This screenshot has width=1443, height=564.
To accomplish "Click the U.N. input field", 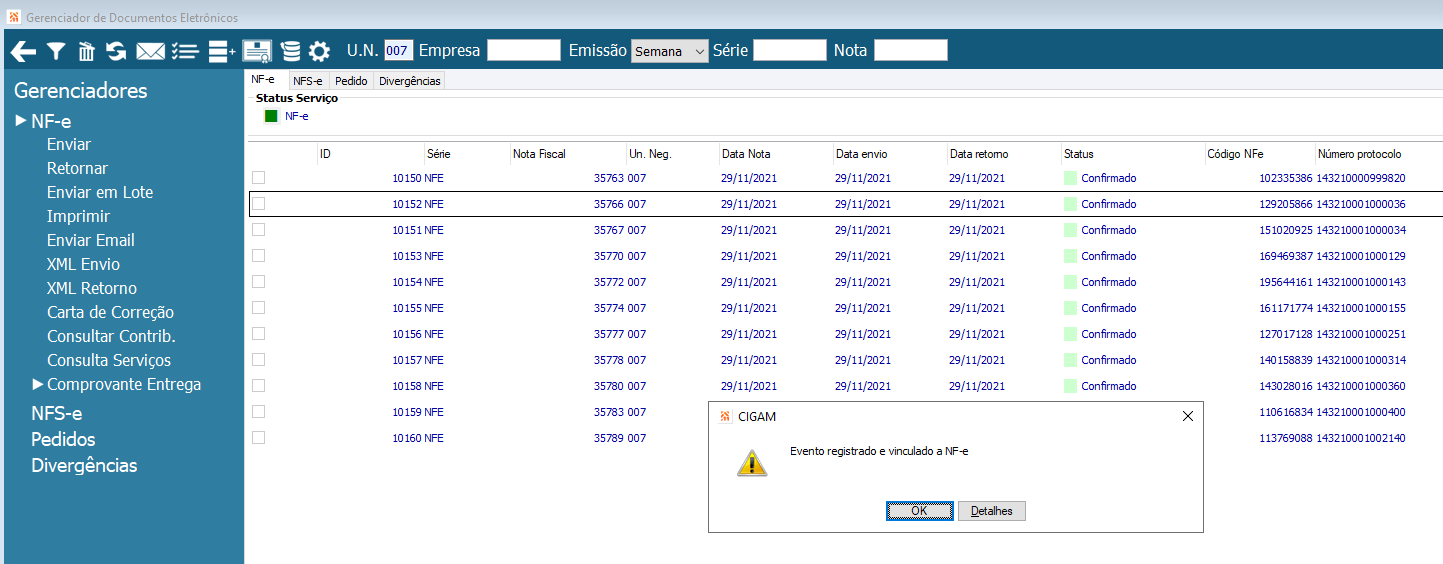I will click(398, 51).
